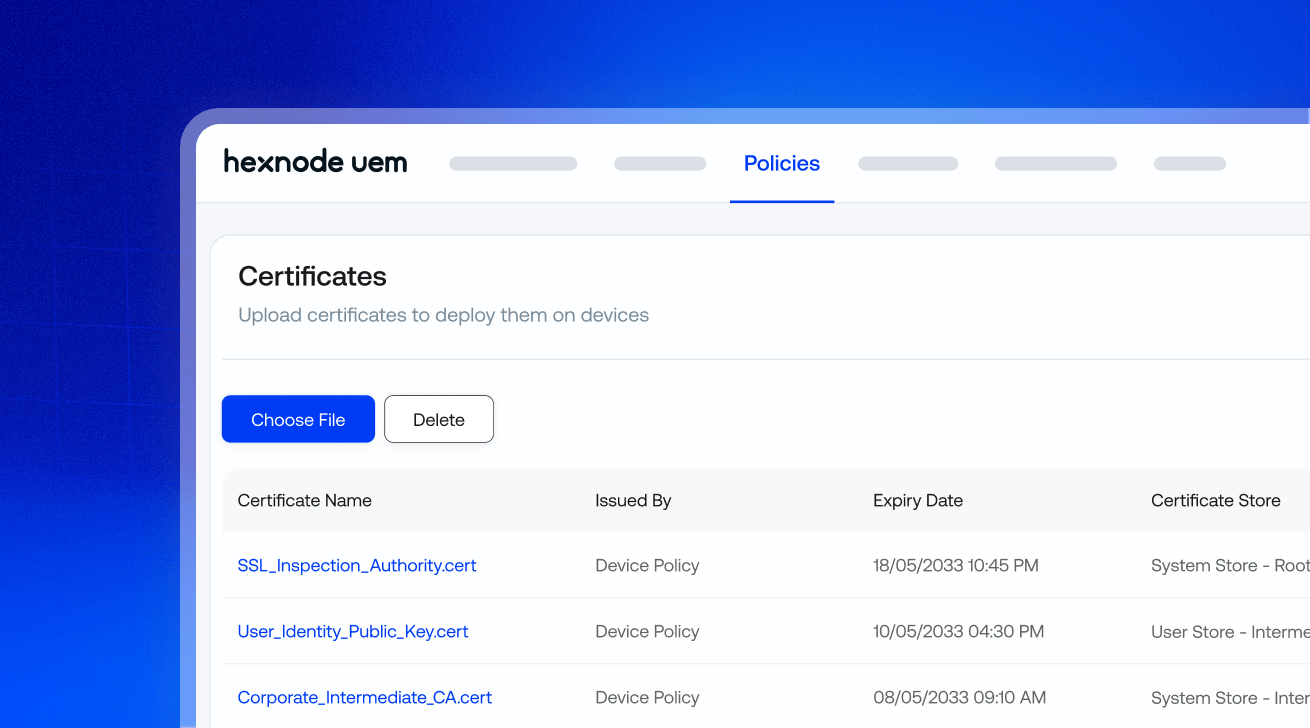1310x728 pixels.
Task: Open SSL_Inspection_Authority.cert certificate link
Action: coord(357,566)
